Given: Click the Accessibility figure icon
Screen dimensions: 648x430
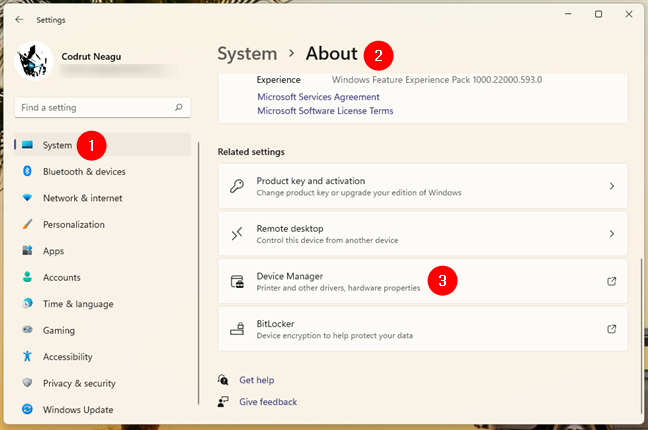Looking at the screenshot, I should 27,356.
